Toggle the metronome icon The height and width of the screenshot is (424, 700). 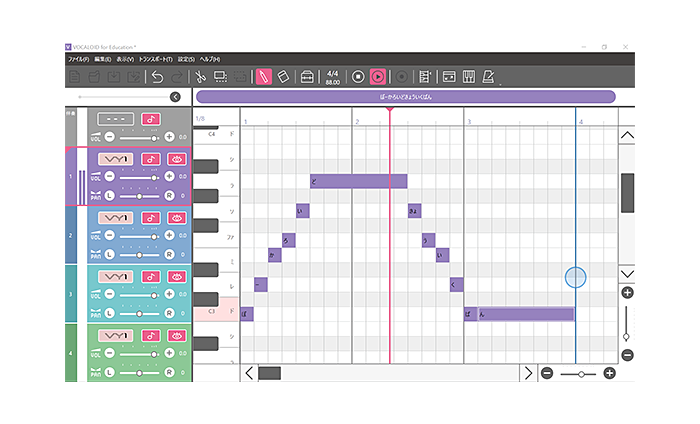click(x=488, y=77)
